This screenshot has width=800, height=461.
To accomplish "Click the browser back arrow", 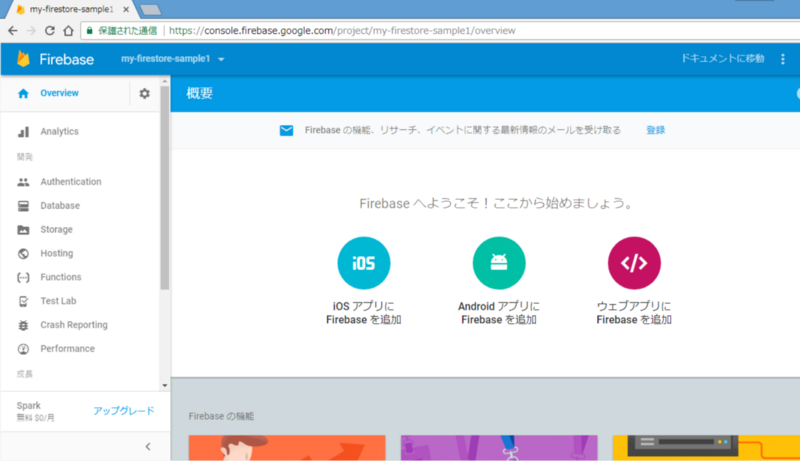I will point(13,31).
